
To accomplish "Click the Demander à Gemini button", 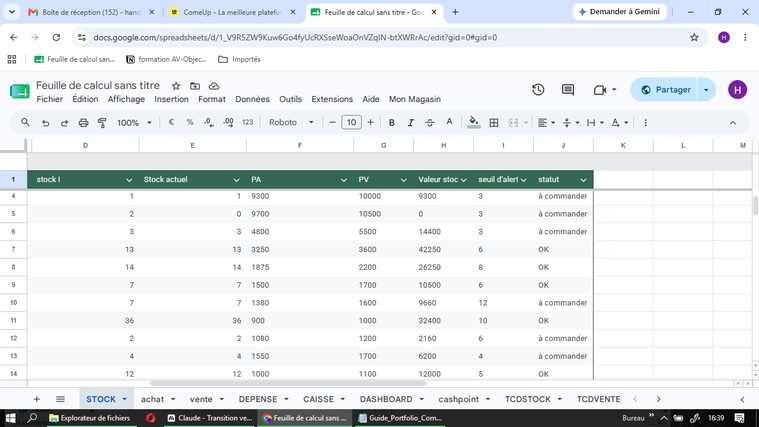I will tap(619, 12).
